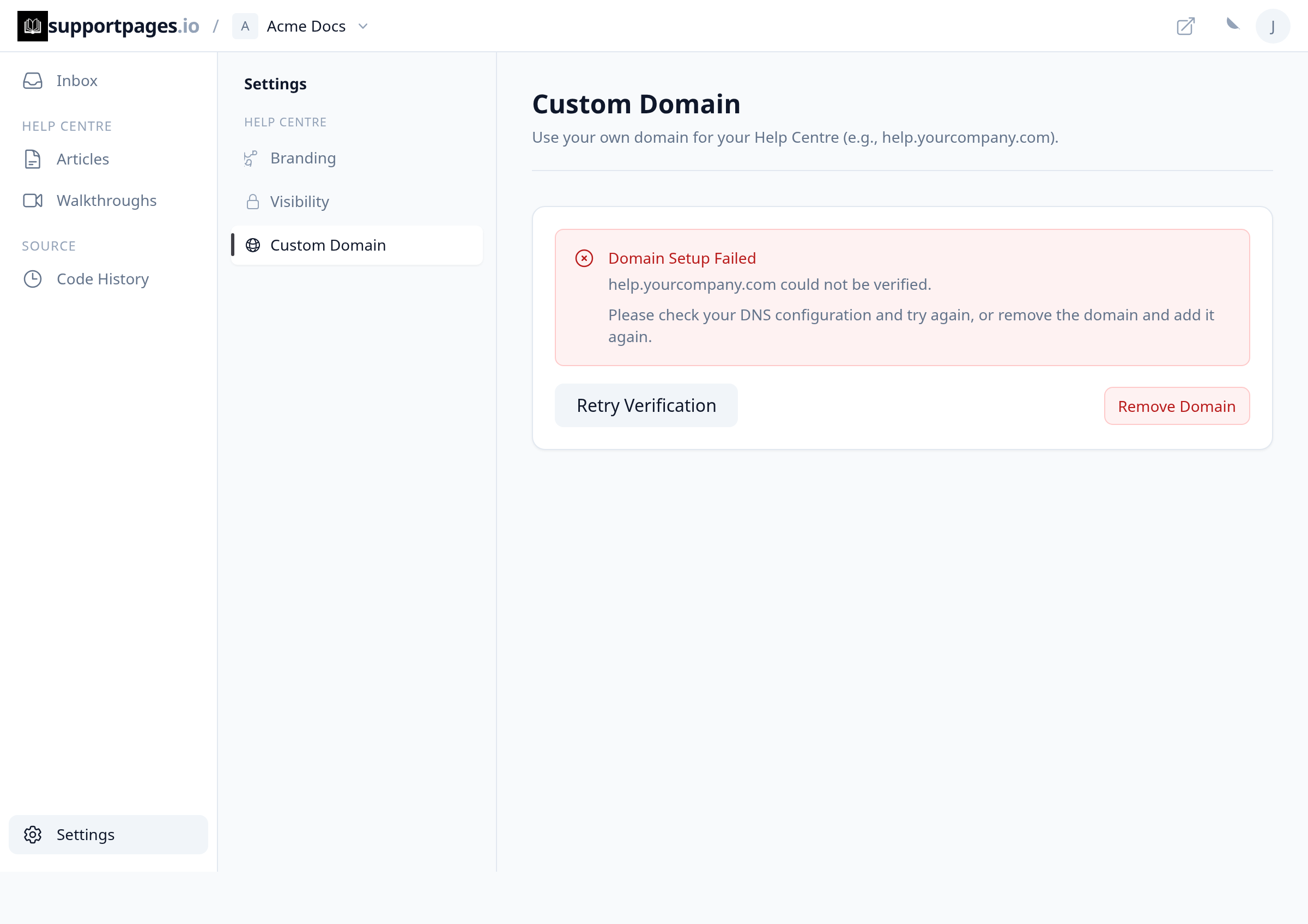Viewport: 1308px width, 924px height.
Task: Click Remove Domain button
Action: (1177, 406)
